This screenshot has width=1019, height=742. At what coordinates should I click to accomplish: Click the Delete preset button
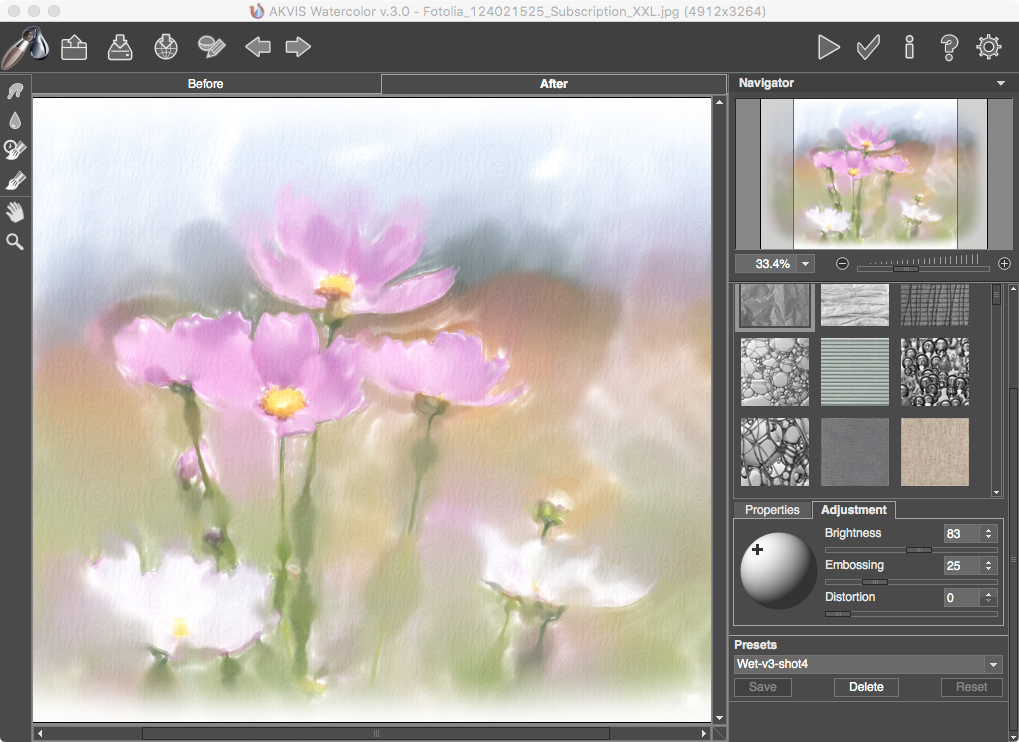[866, 687]
